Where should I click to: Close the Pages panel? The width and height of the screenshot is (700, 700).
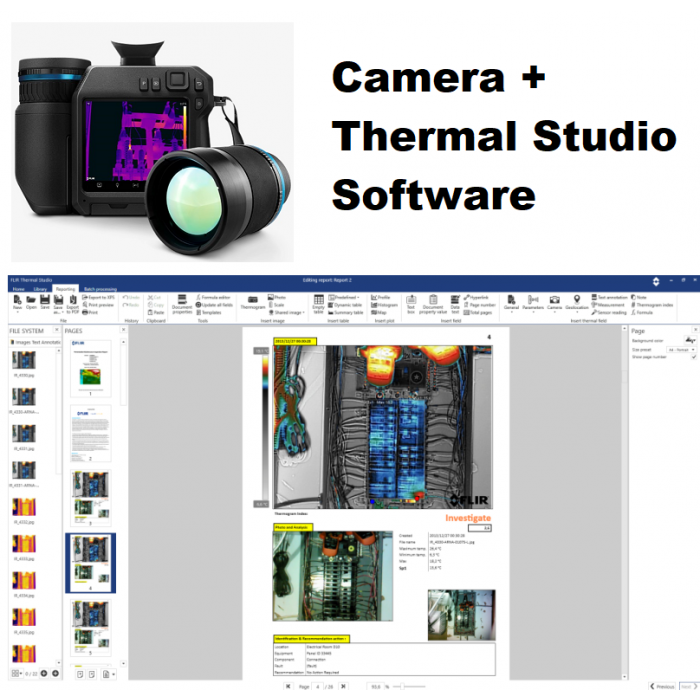click(123, 330)
